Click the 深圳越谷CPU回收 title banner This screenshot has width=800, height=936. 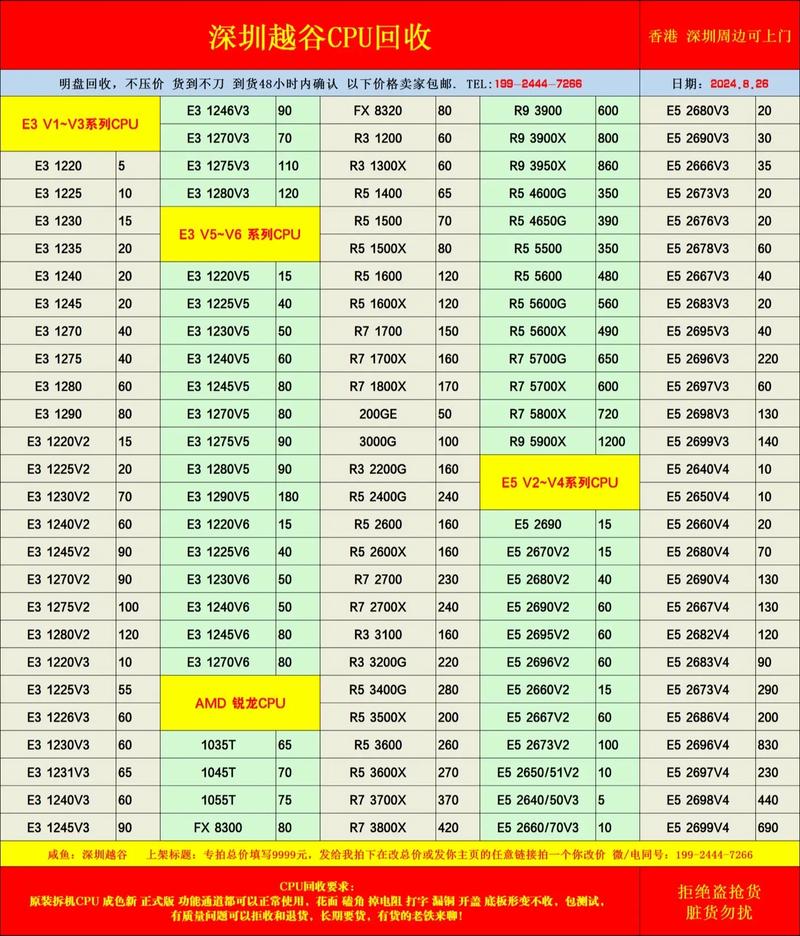coord(320,37)
